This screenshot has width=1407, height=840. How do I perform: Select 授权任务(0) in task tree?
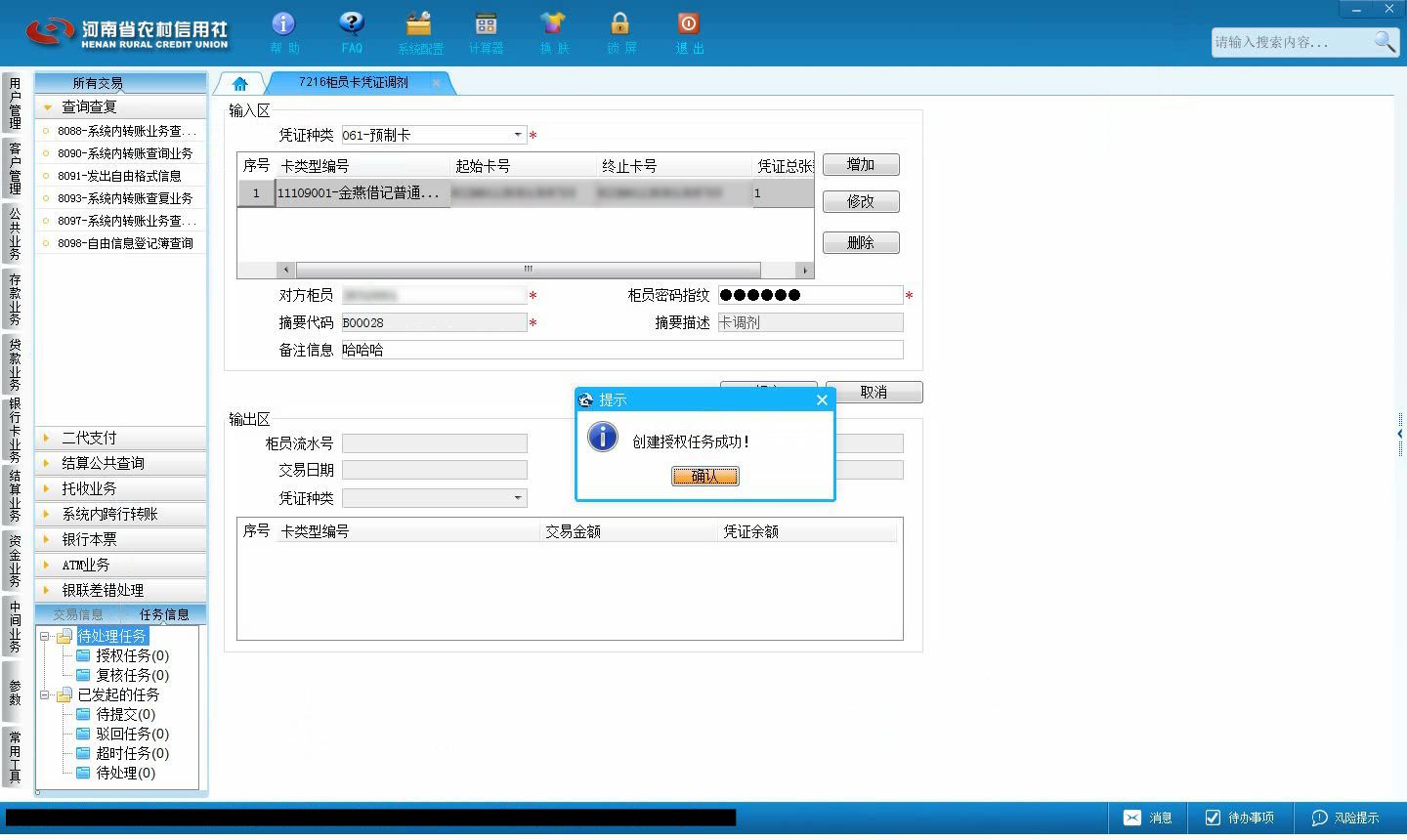tap(132, 655)
